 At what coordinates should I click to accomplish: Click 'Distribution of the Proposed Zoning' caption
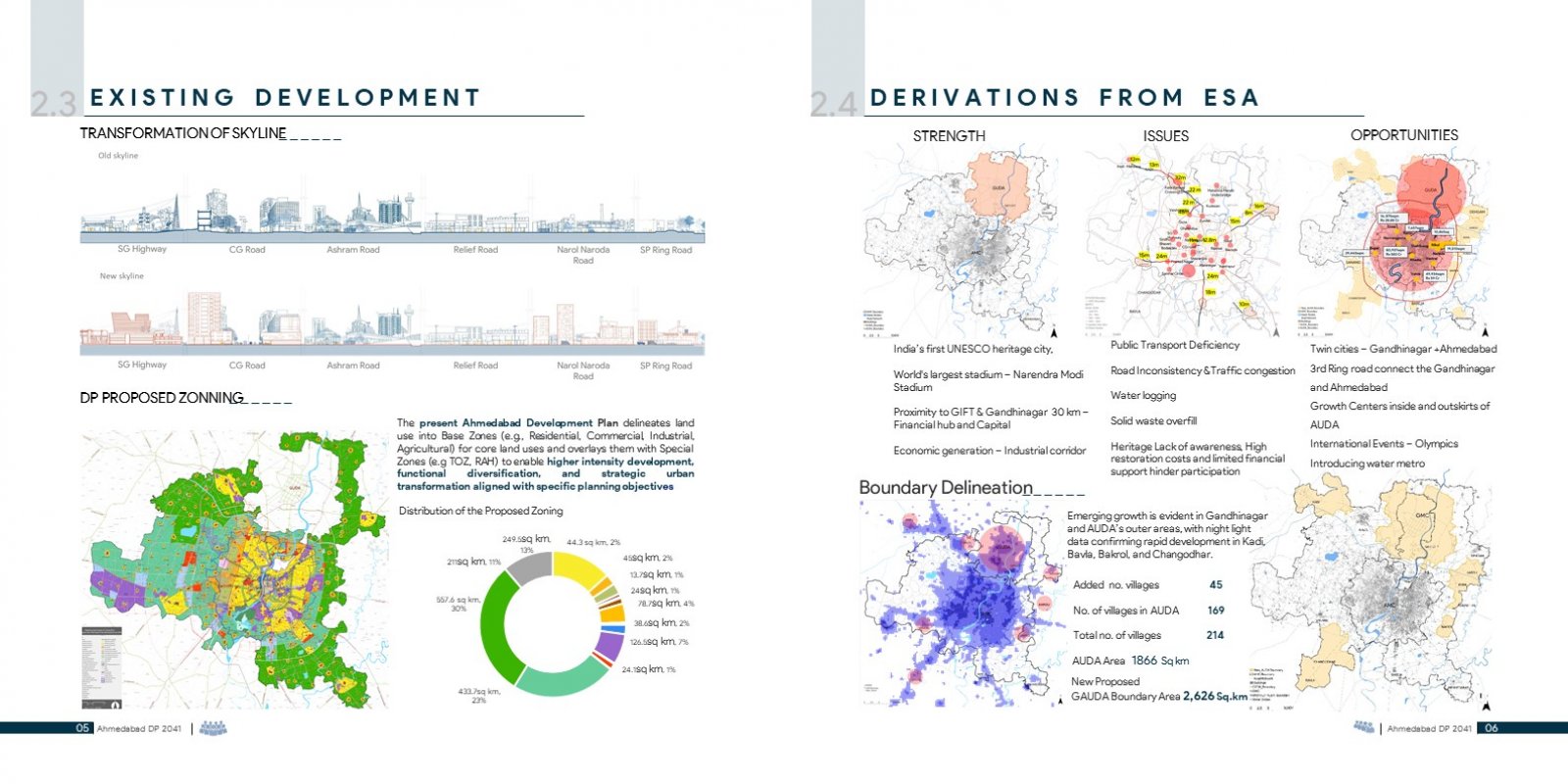coord(480,512)
